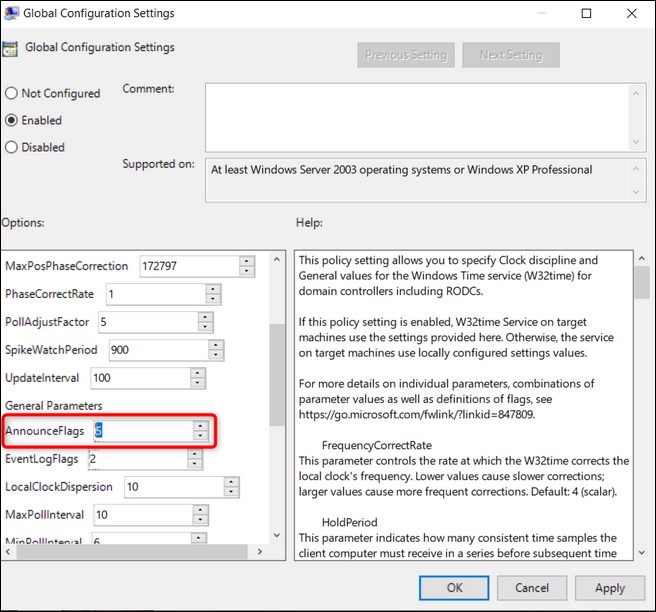Click the Previous Setting button
This screenshot has width=656, height=612.
[x=405, y=55]
